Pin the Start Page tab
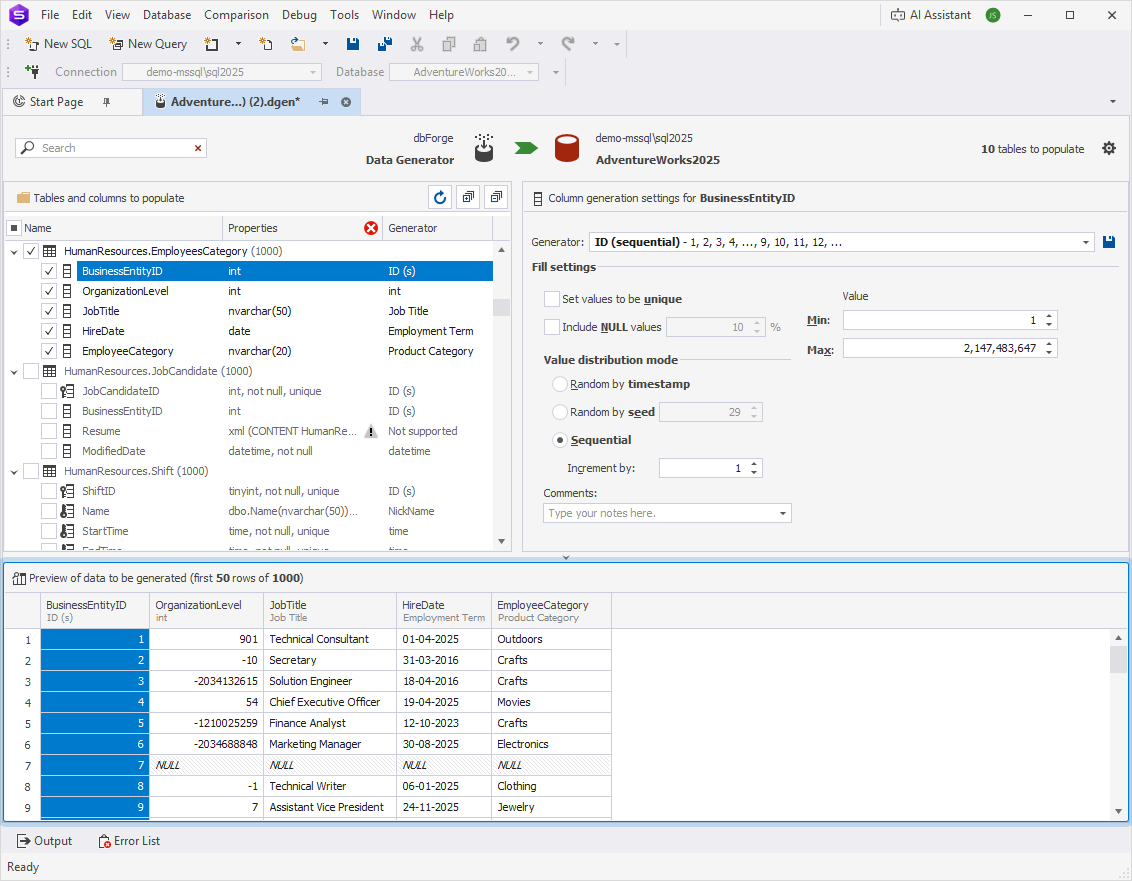The height and width of the screenshot is (881, 1132). (106, 102)
